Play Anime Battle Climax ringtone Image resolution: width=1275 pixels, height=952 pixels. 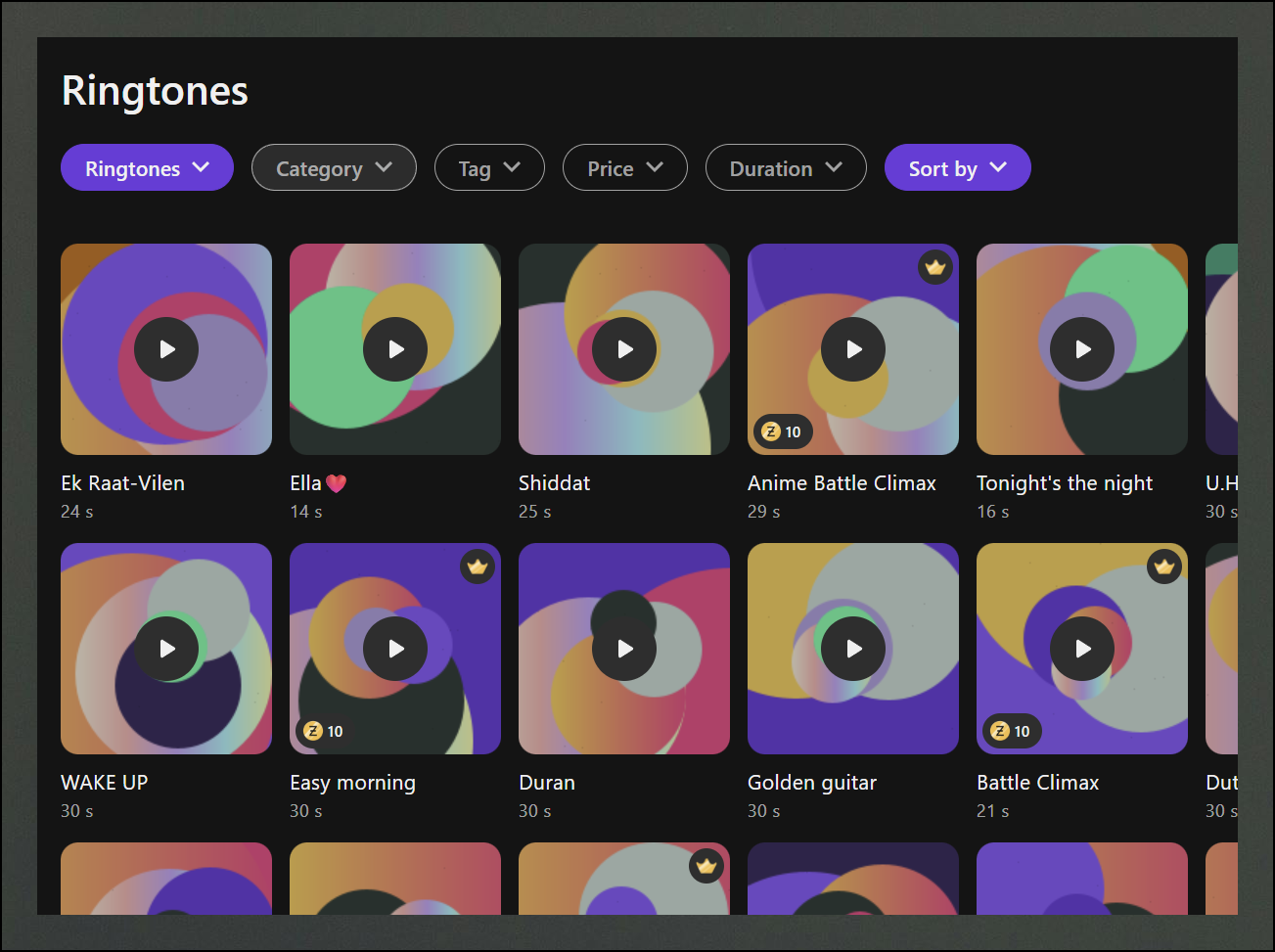coord(853,349)
